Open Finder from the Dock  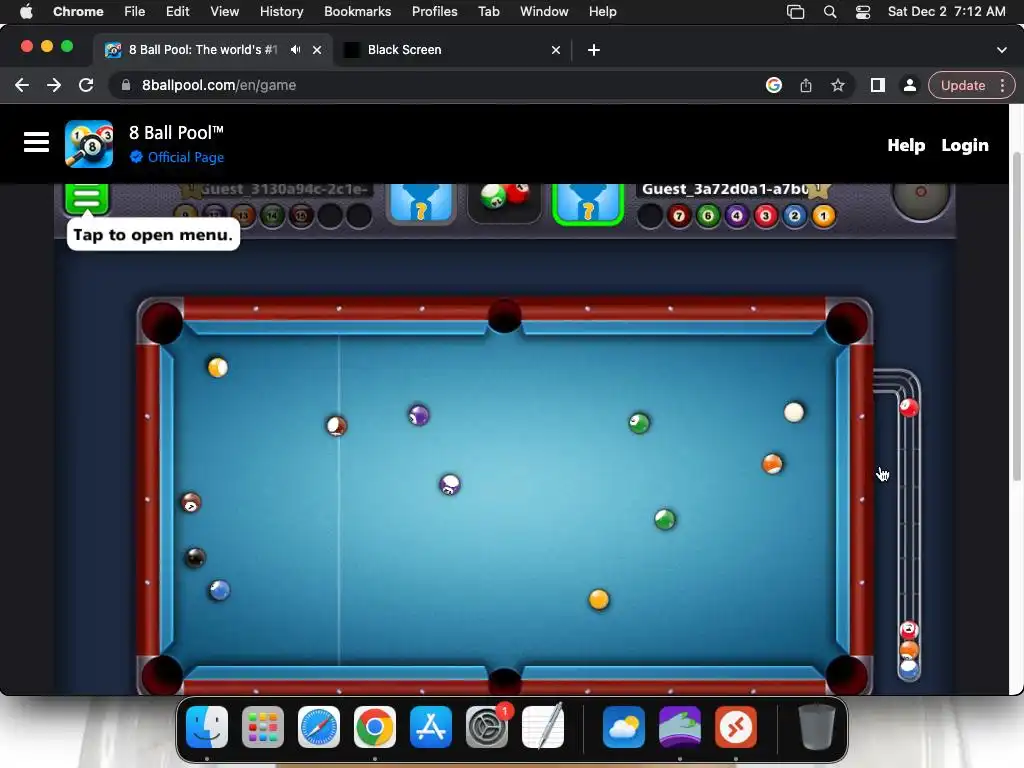207,727
